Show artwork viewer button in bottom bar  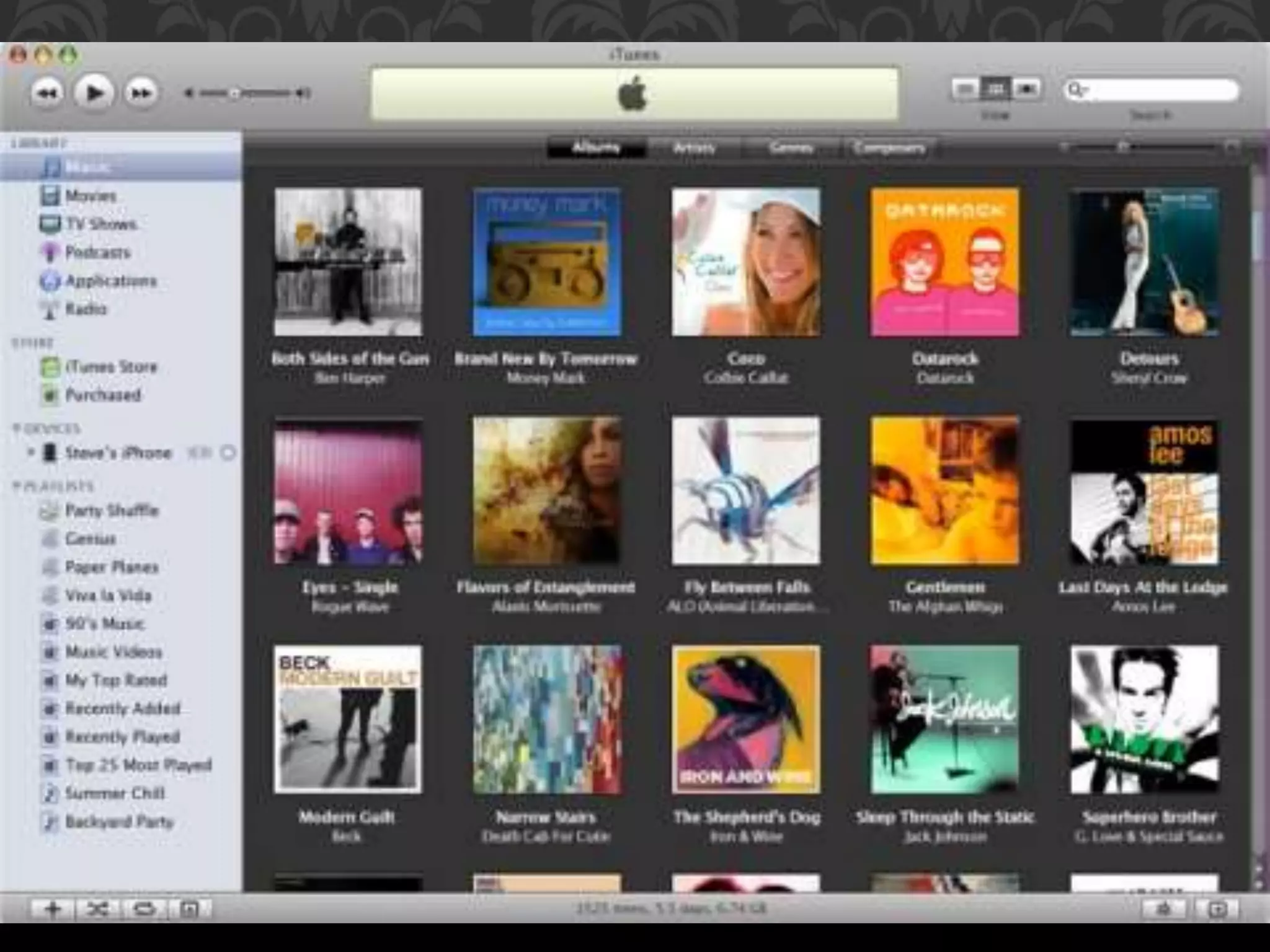click(x=190, y=909)
